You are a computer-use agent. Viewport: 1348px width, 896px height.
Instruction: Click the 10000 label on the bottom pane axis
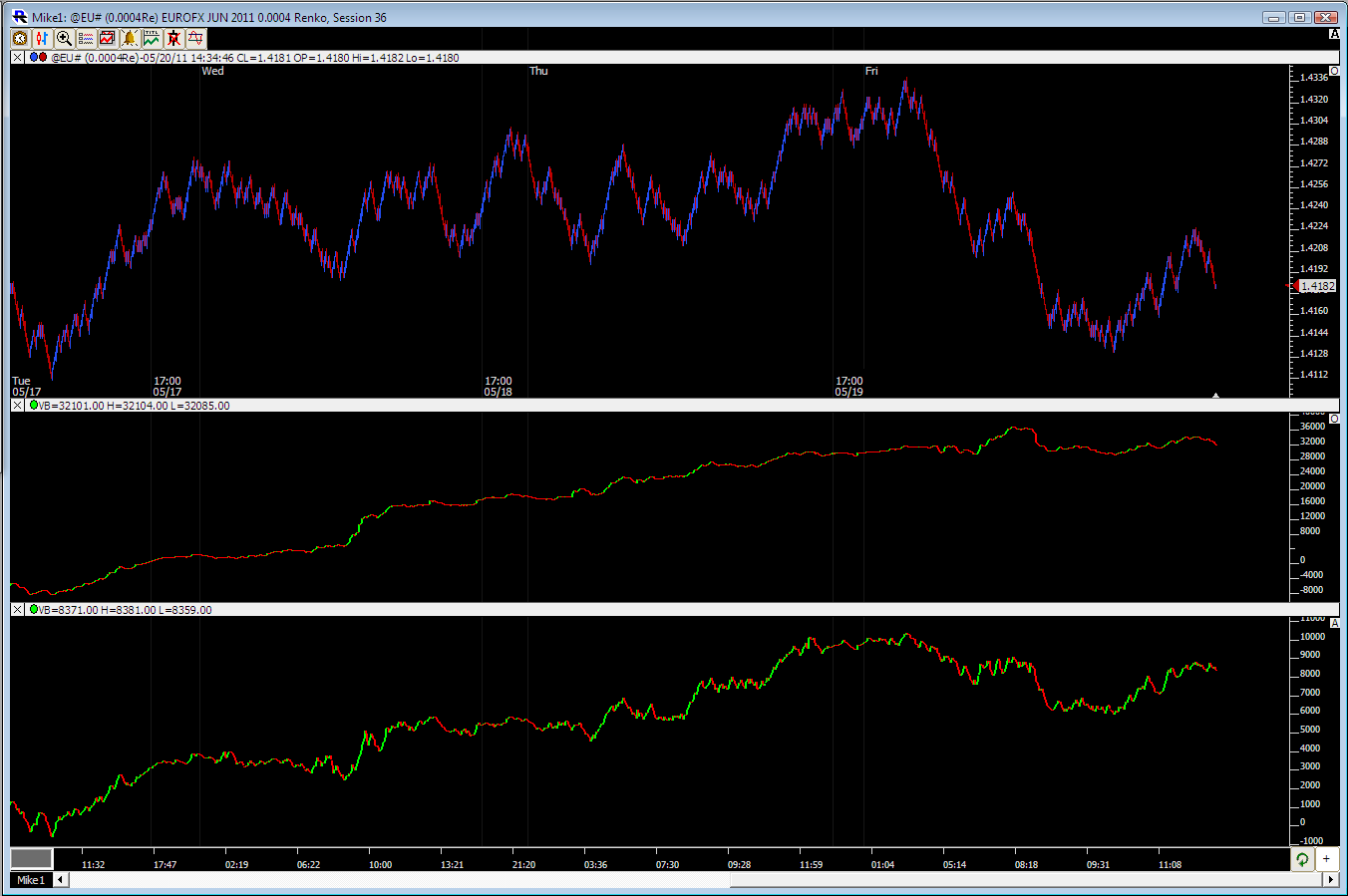click(1312, 637)
